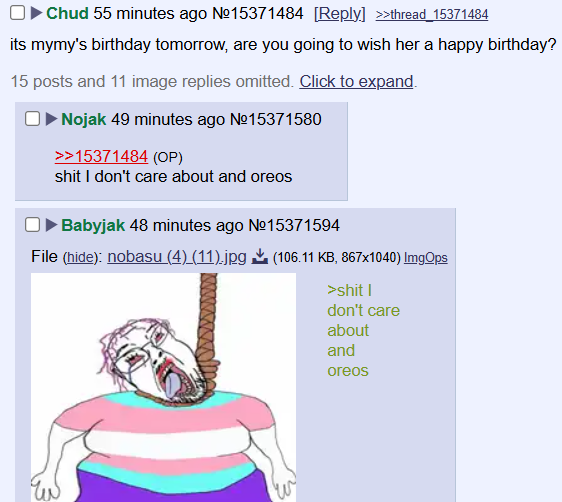Select the checkbox on Nojak's reply

[x=32, y=119]
